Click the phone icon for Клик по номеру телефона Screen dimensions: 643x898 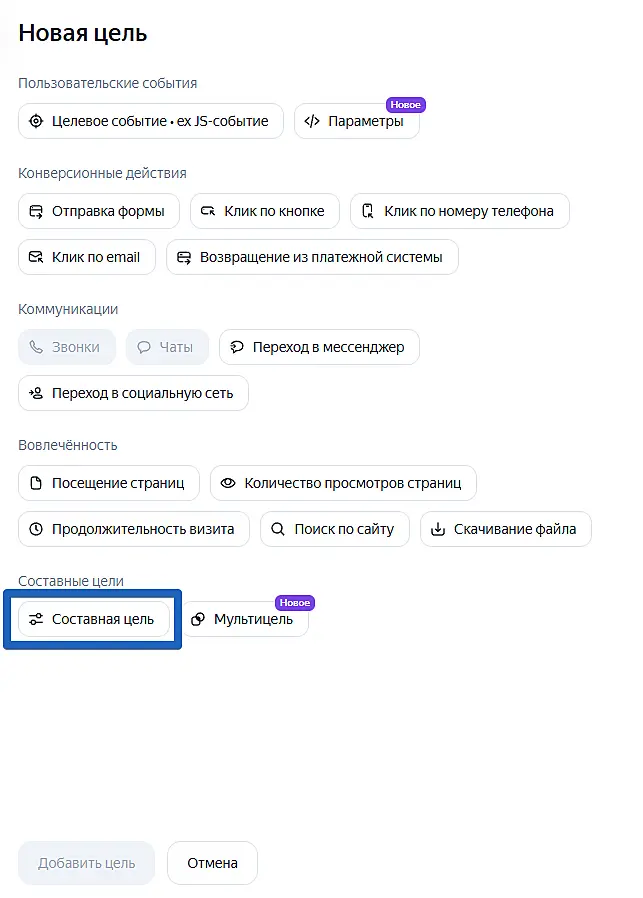pos(368,211)
